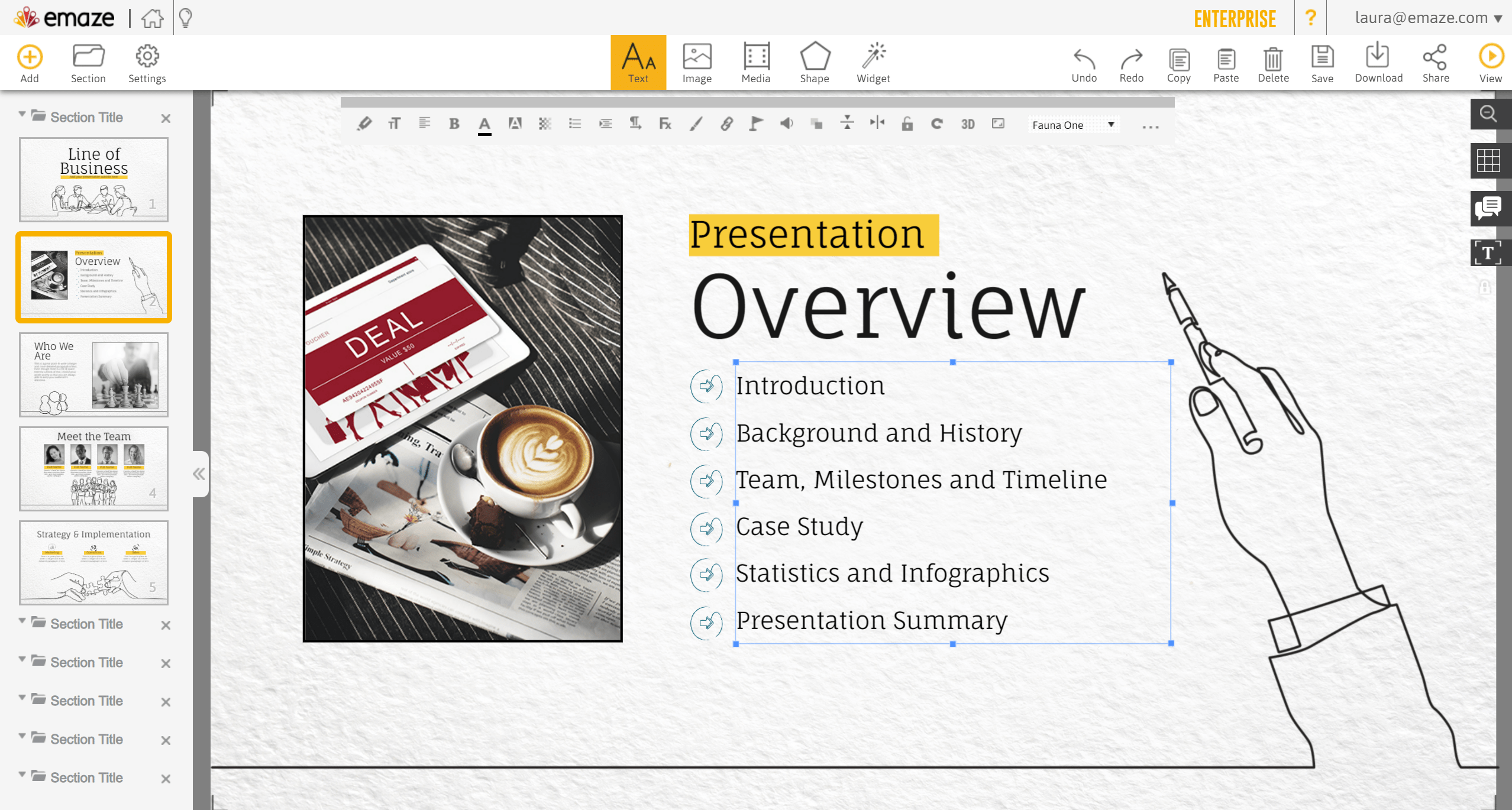Select the Text tool
Screen dimensions: 1512x810
(x=637, y=62)
